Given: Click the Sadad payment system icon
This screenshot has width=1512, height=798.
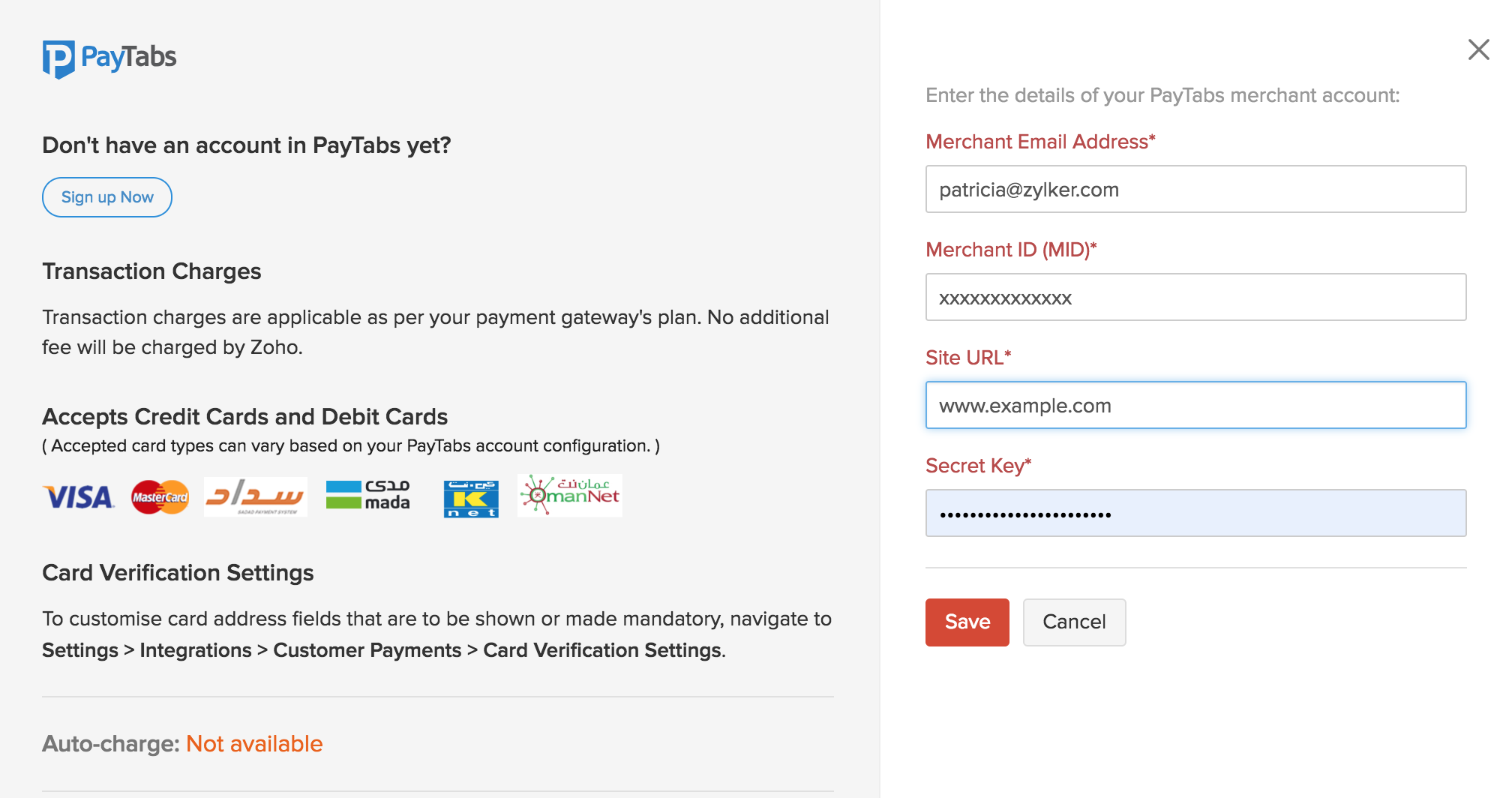Looking at the screenshot, I should click(x=255, y=496).
